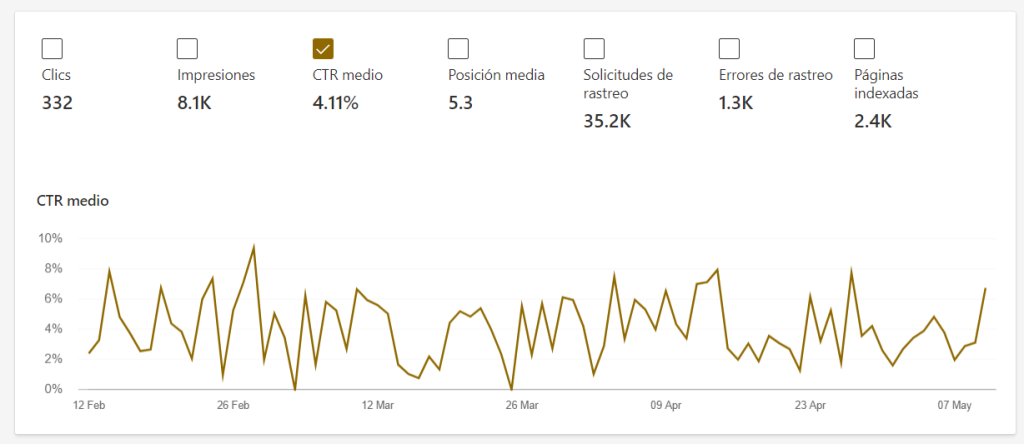Select the 4.11% average CTR figure

[x=335, y=102]
